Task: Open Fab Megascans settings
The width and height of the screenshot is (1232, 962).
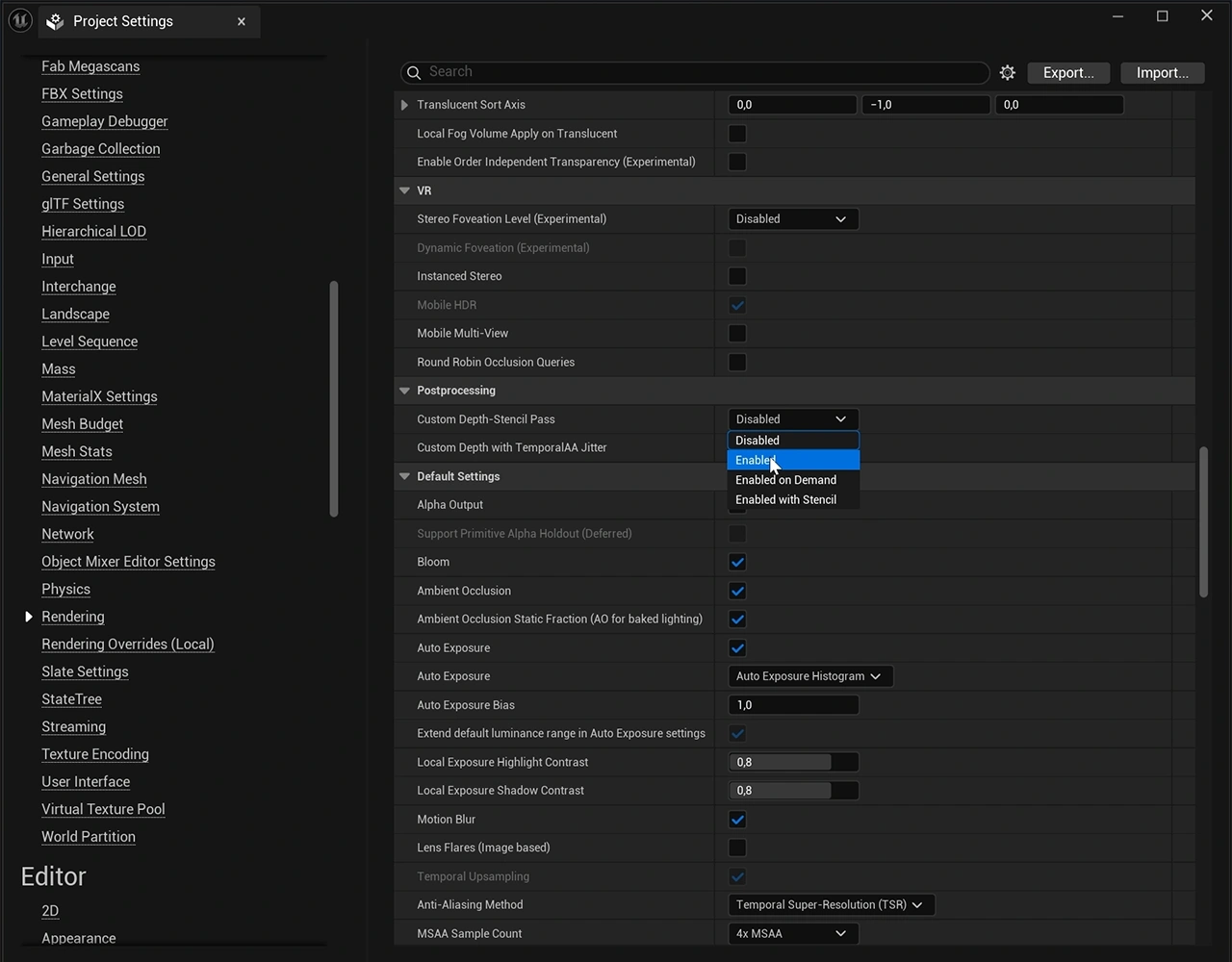Action: [x=90, y=66]
